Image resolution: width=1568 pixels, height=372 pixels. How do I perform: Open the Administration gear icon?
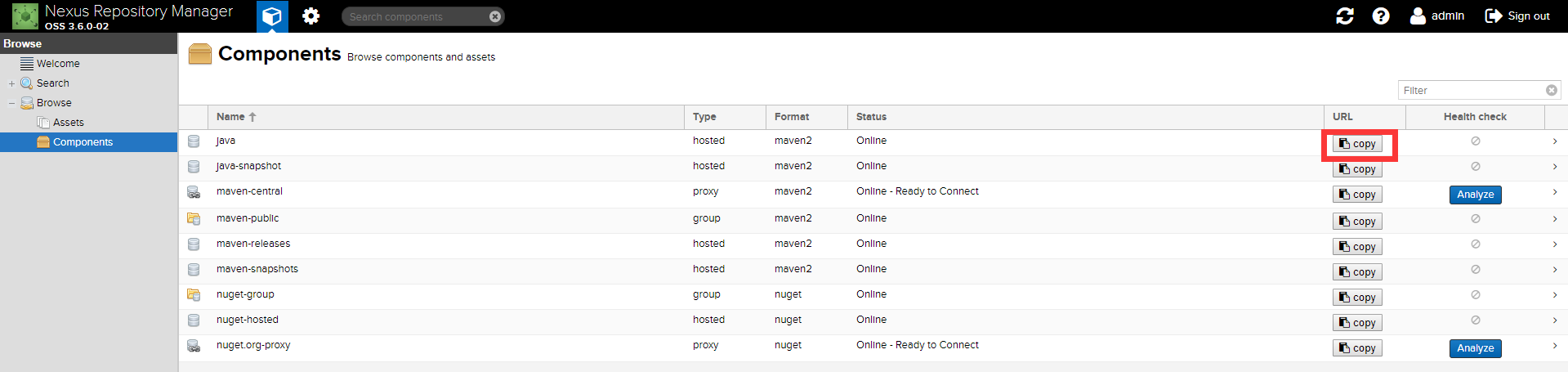point(310,16)
